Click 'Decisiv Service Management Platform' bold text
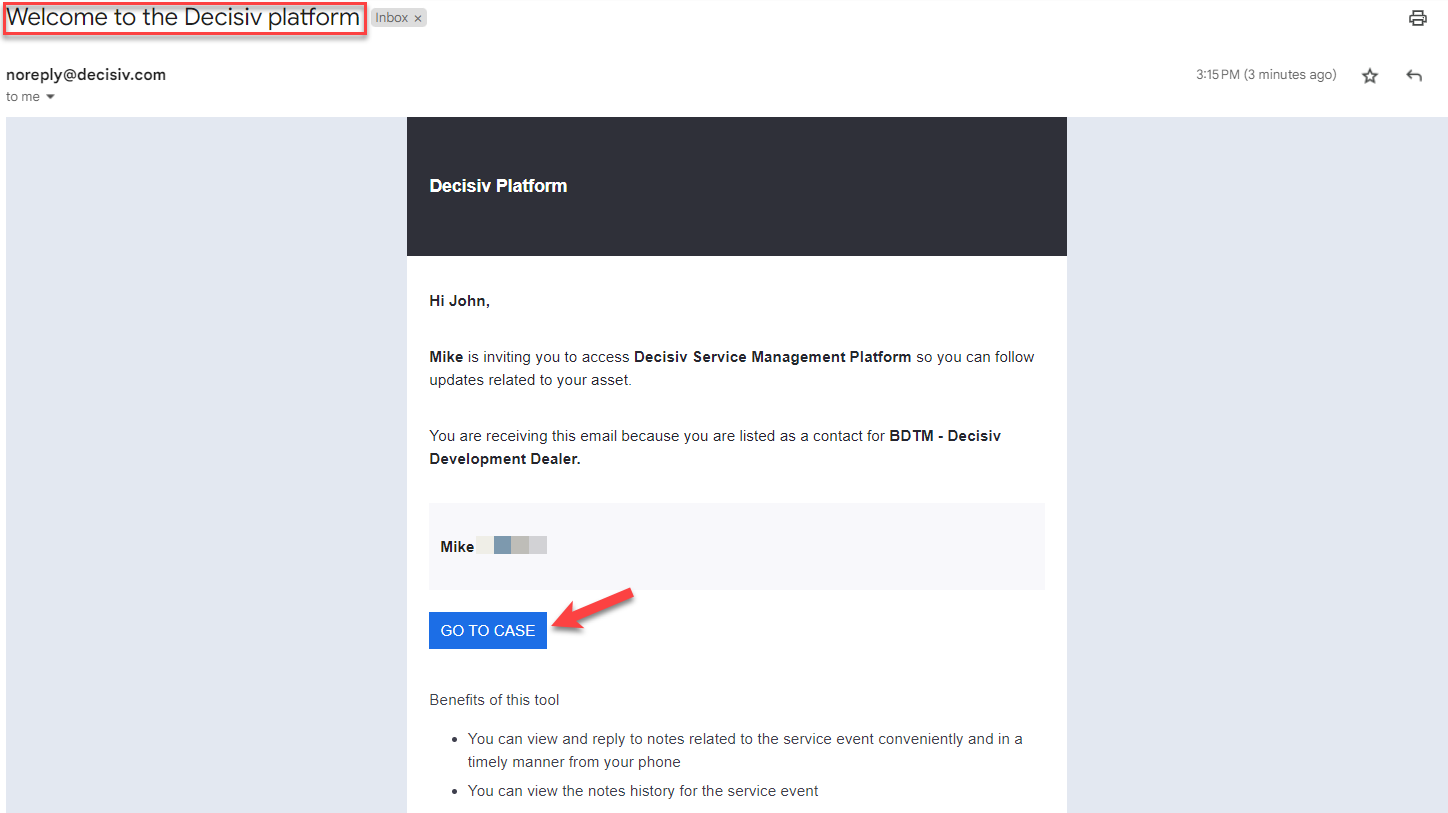Viewport: 1448px width, 813px height. (773, 357)
